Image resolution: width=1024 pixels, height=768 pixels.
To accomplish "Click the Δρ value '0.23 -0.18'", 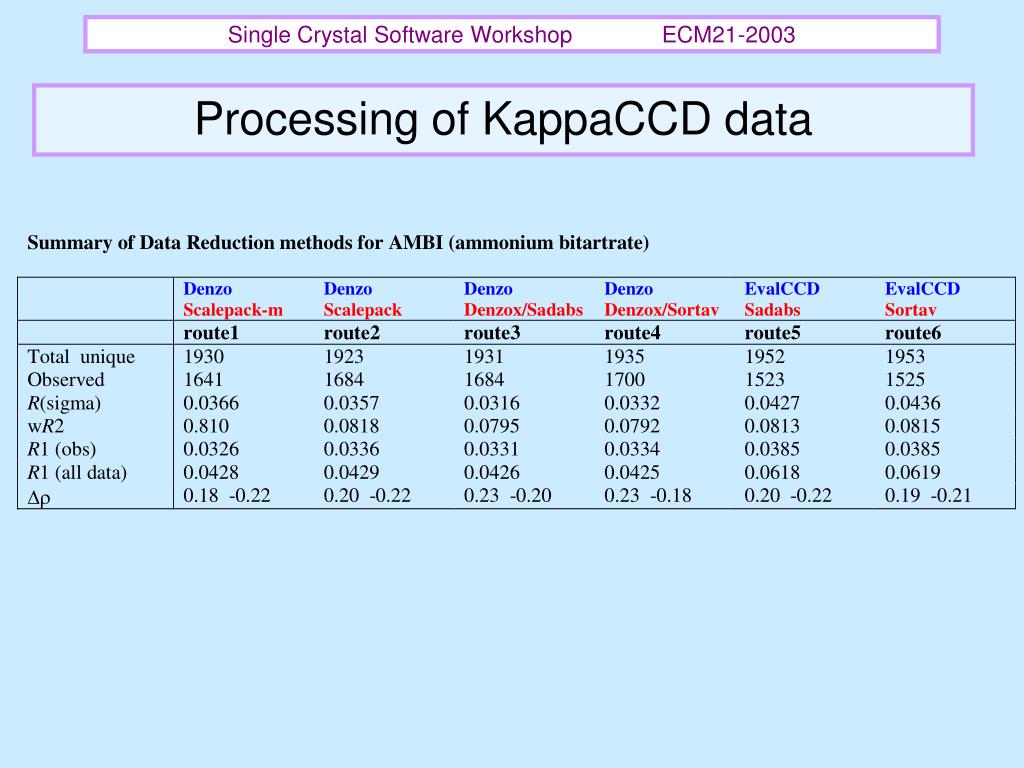I will tap(648, 496).
